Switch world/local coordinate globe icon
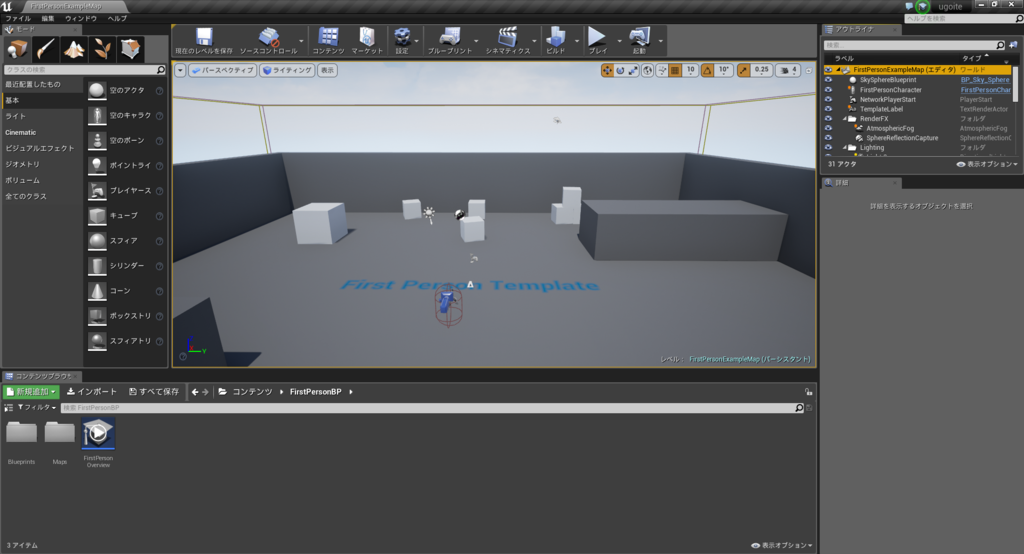 point(647,71)
